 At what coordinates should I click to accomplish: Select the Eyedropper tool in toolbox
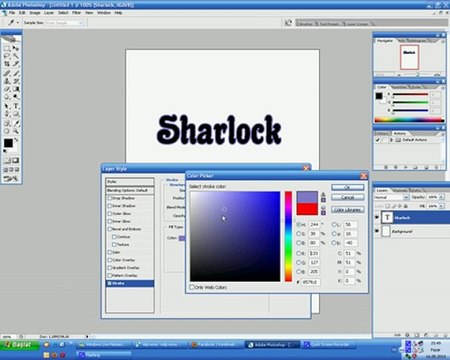tap(16, 123)
